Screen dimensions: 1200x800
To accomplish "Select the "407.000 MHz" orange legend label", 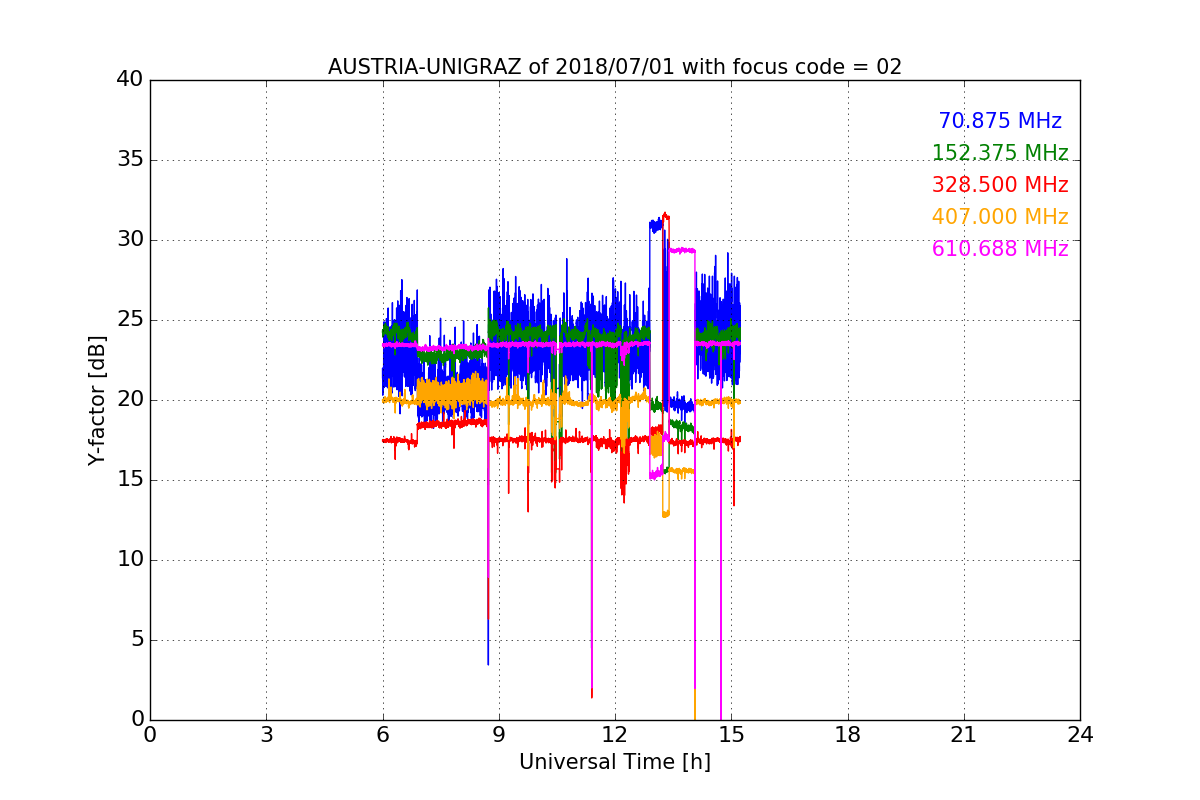I will point(1000,217).
